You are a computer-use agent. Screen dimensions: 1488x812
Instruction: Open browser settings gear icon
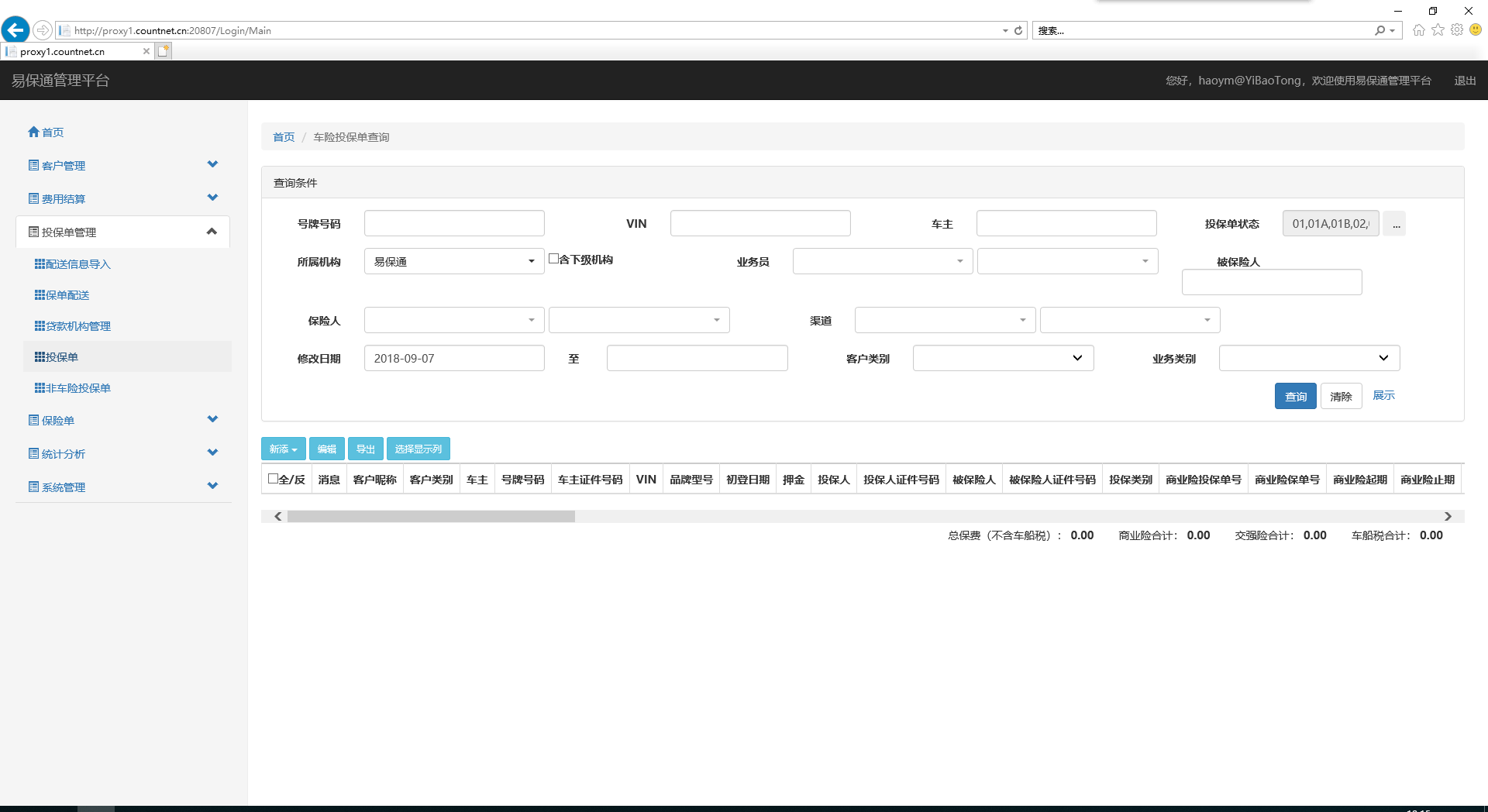[1457, 30]
